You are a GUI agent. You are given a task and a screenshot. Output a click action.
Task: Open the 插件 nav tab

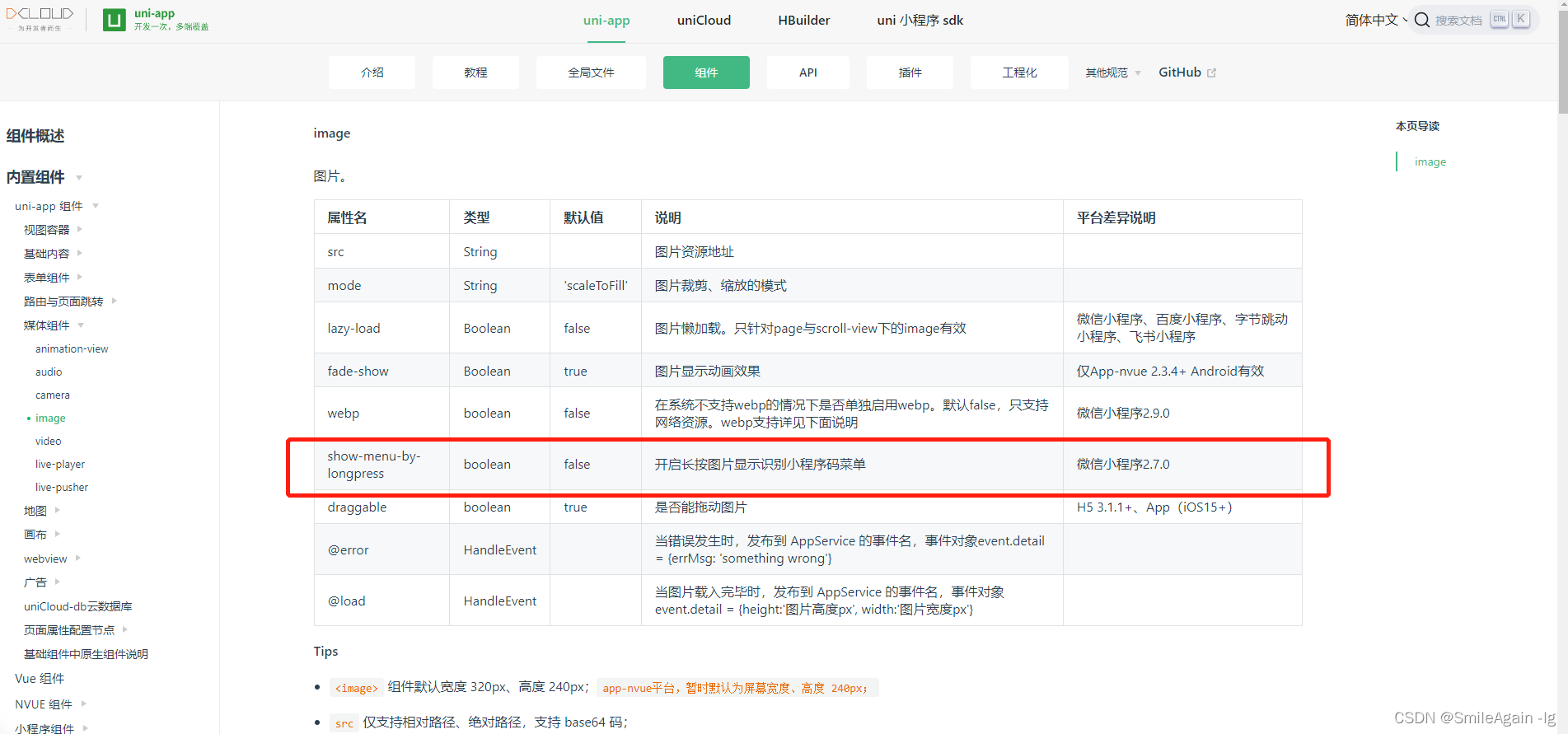click(910, 72)
